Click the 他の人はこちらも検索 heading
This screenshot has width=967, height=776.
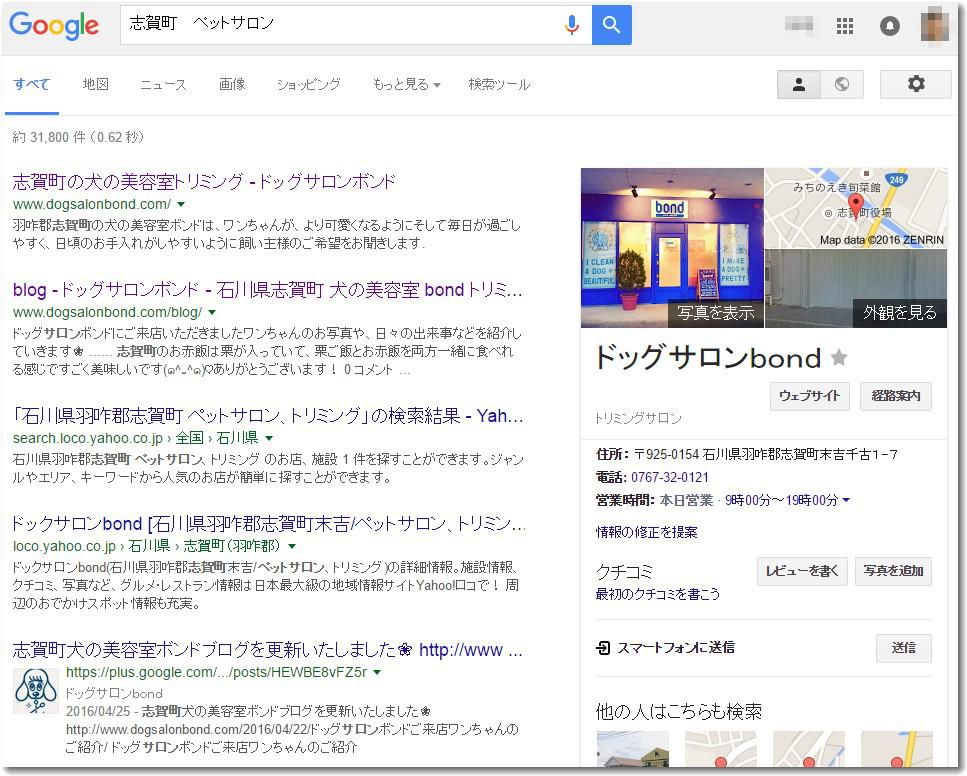pos(678,711)
